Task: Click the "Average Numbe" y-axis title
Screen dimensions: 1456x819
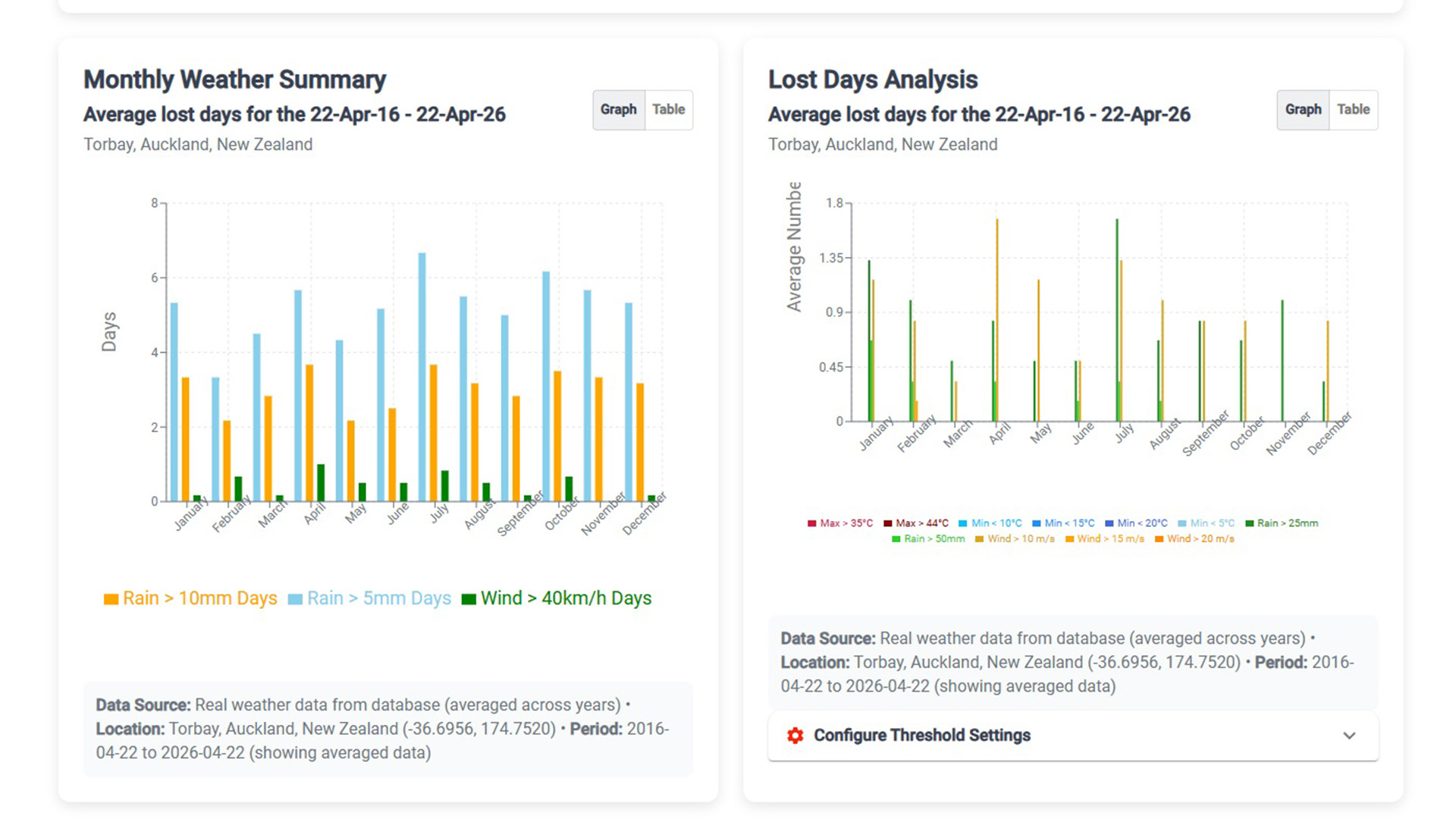Action: [794, 246]
